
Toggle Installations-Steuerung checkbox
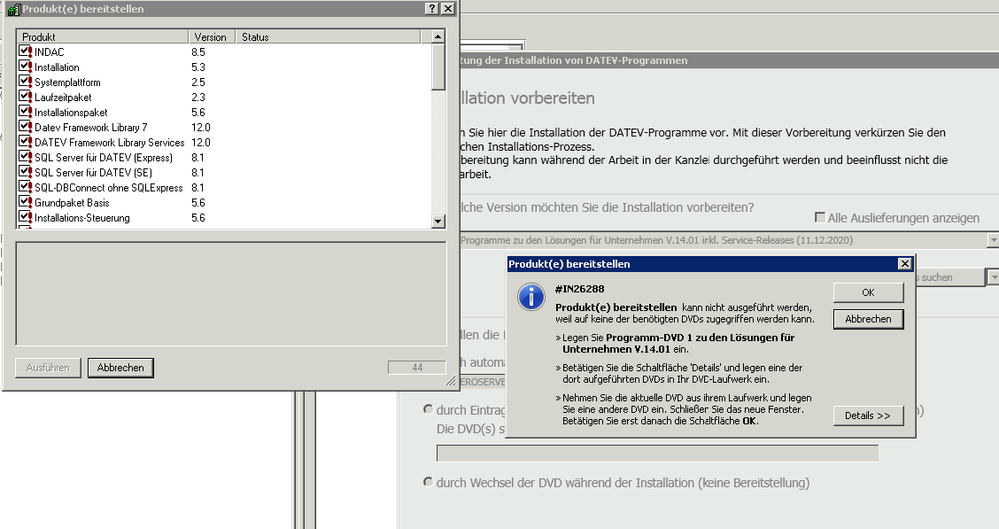click(25, 217)
